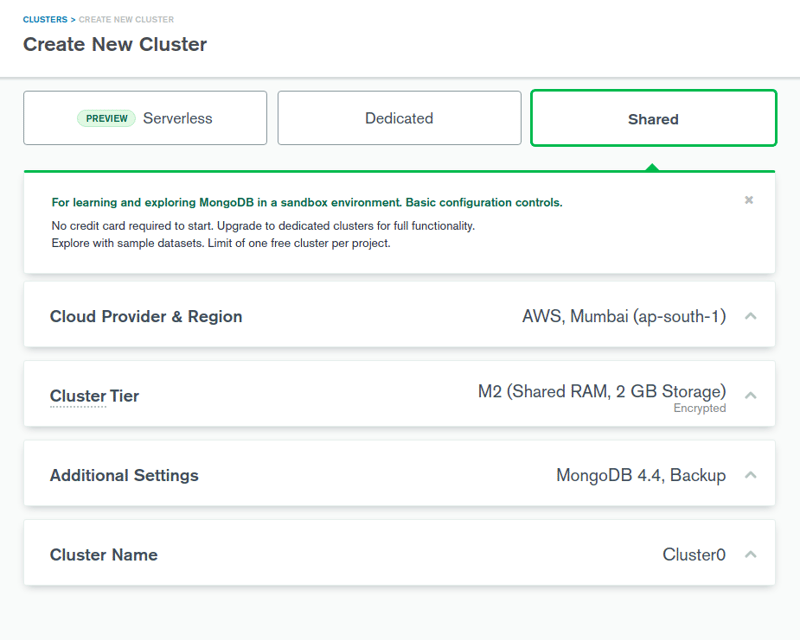Select the Shared cluster type tab
800x640 pixels.
pyautogui.click(x=654, y=118)
